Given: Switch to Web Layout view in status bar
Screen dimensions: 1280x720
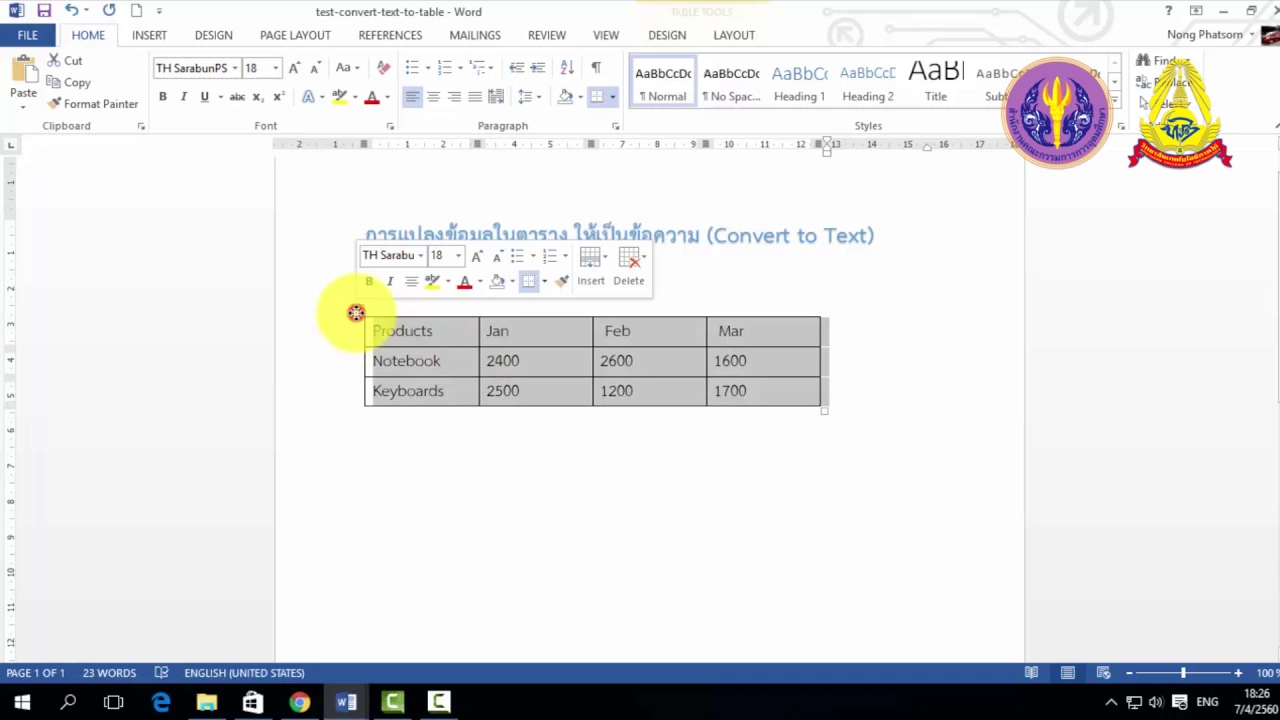Looking at the screenshot, I should pos(1104,673).
